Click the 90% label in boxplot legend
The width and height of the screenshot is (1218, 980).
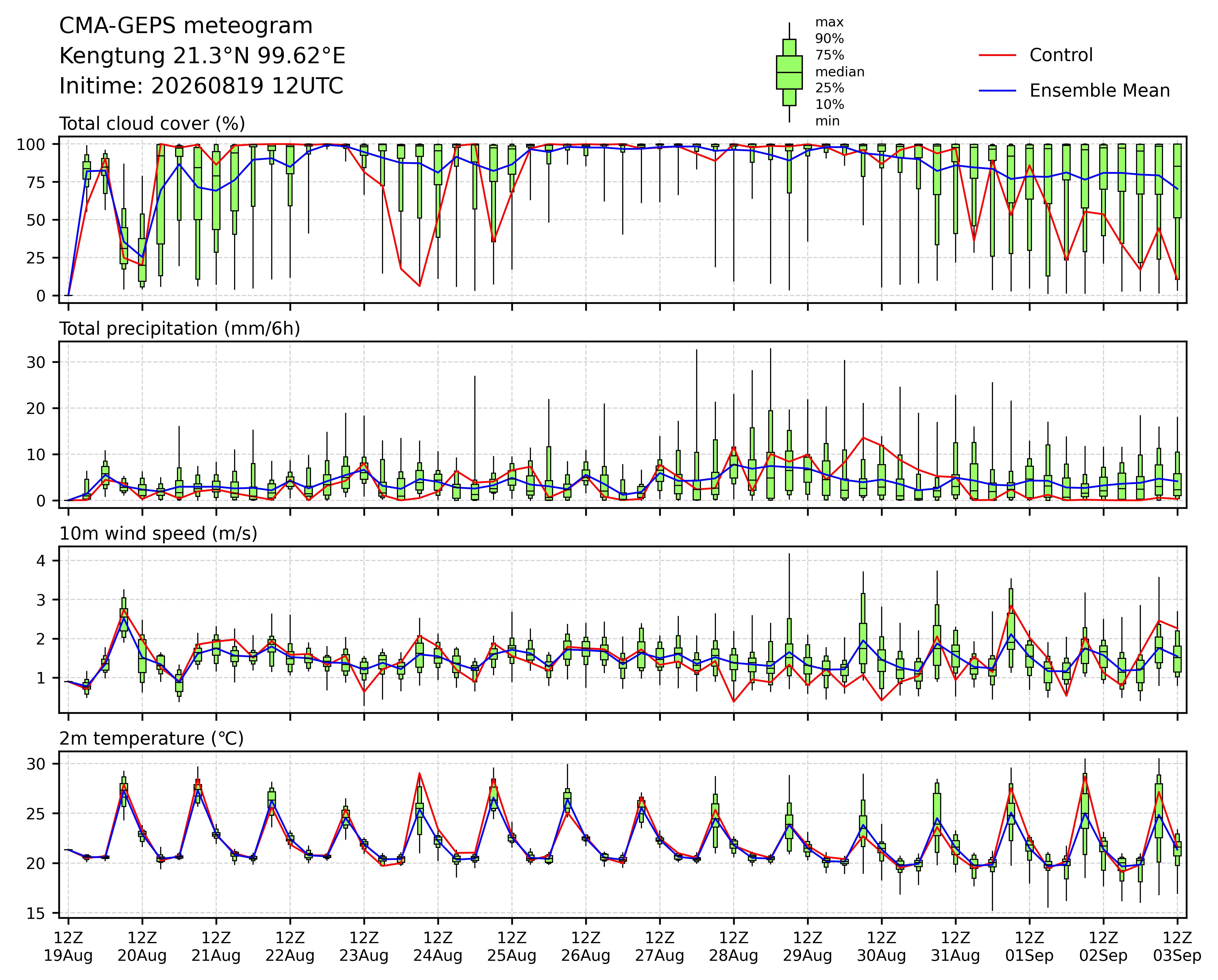point(829,39)
